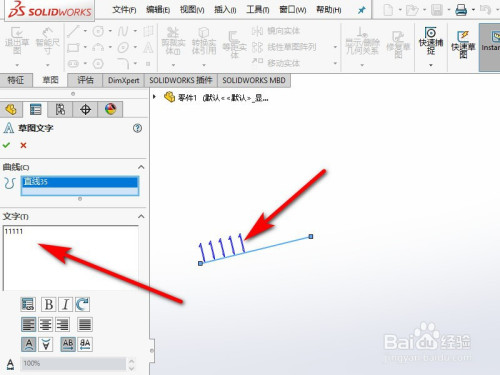Select the Arc sketch tool

98,47
